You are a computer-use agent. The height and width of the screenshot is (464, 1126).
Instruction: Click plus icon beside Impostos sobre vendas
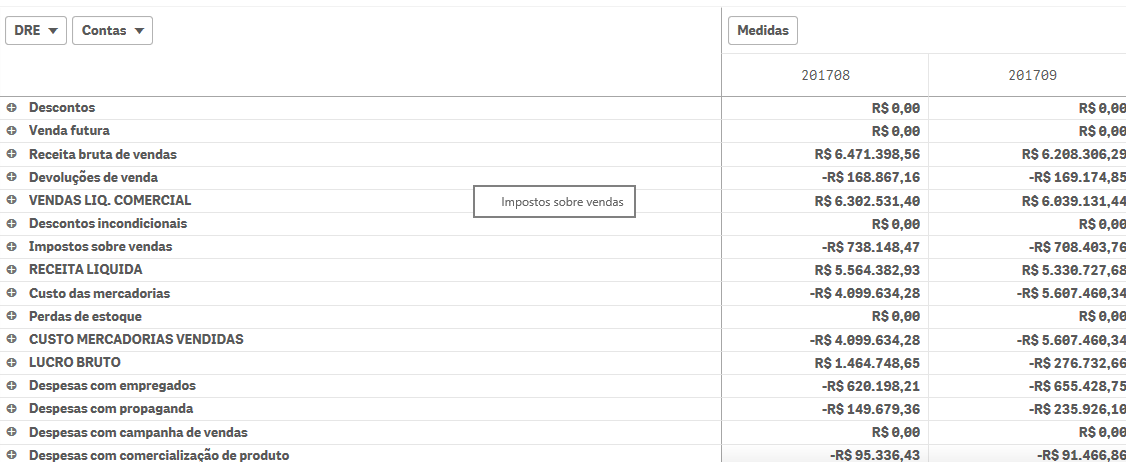click(12, 246)
